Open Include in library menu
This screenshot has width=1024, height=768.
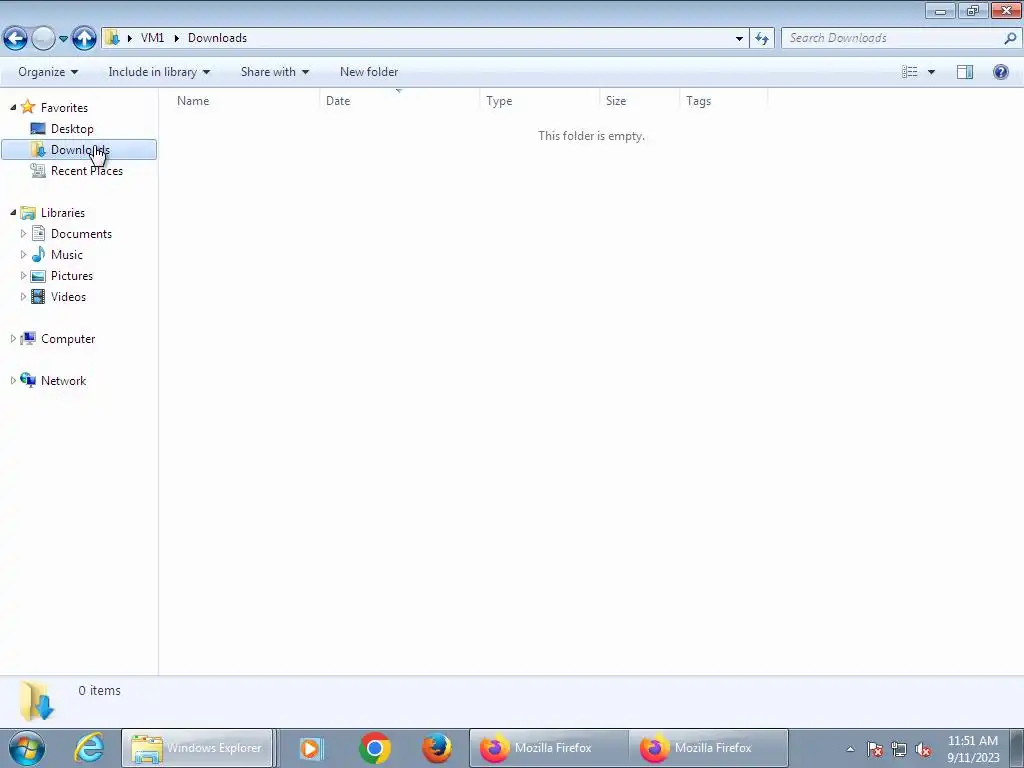coord(159,72)
